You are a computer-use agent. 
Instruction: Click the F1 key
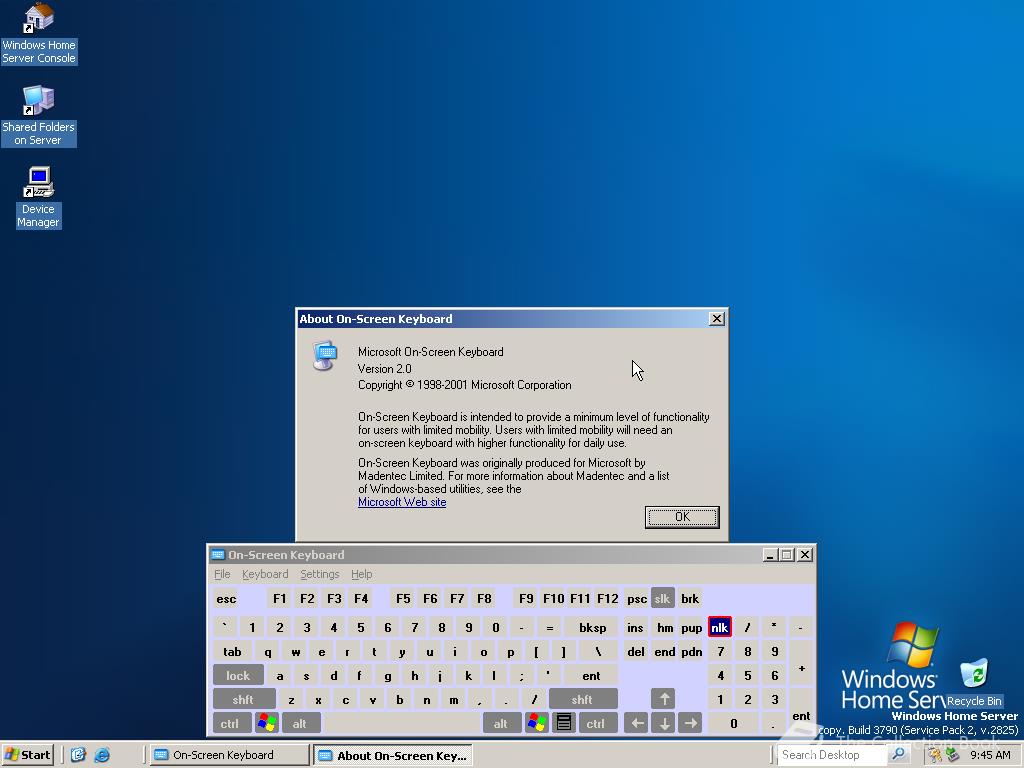pos(280,599)
